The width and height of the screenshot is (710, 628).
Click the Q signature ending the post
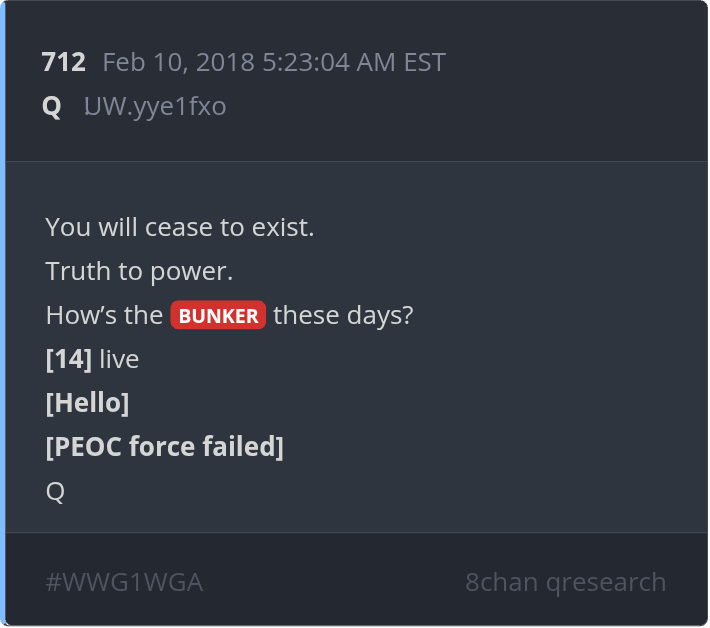[x=55, y=491]
